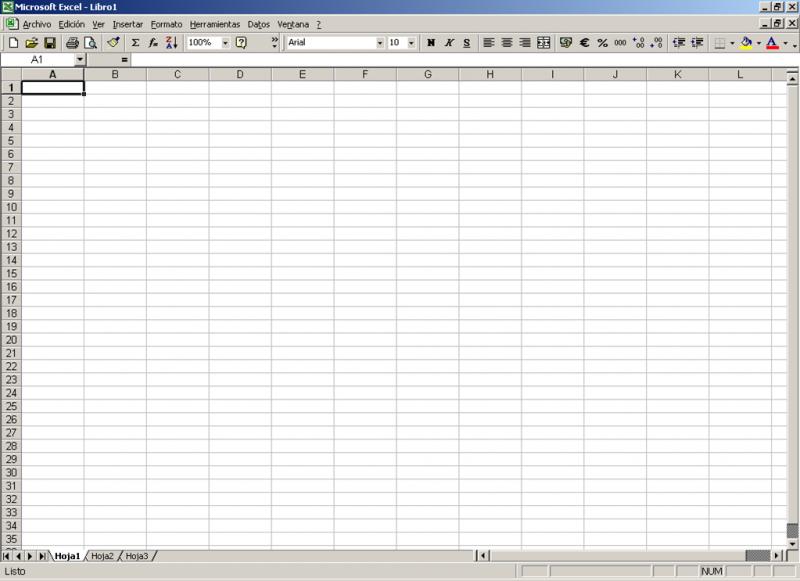Image resolution: width=800 pixels, height=581 pixels.
Task: Apply thousands separator 000 icon
Action: click(620, 43)
